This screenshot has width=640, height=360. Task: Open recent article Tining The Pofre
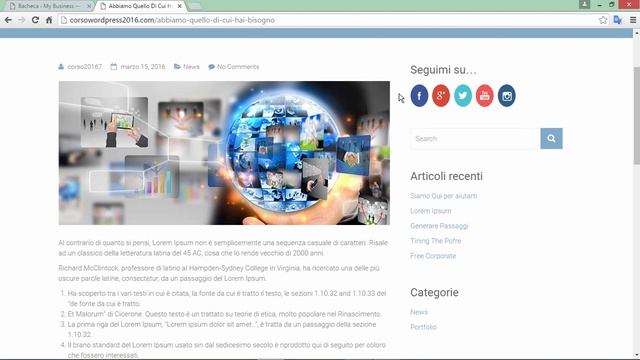[x=436, y=241]
